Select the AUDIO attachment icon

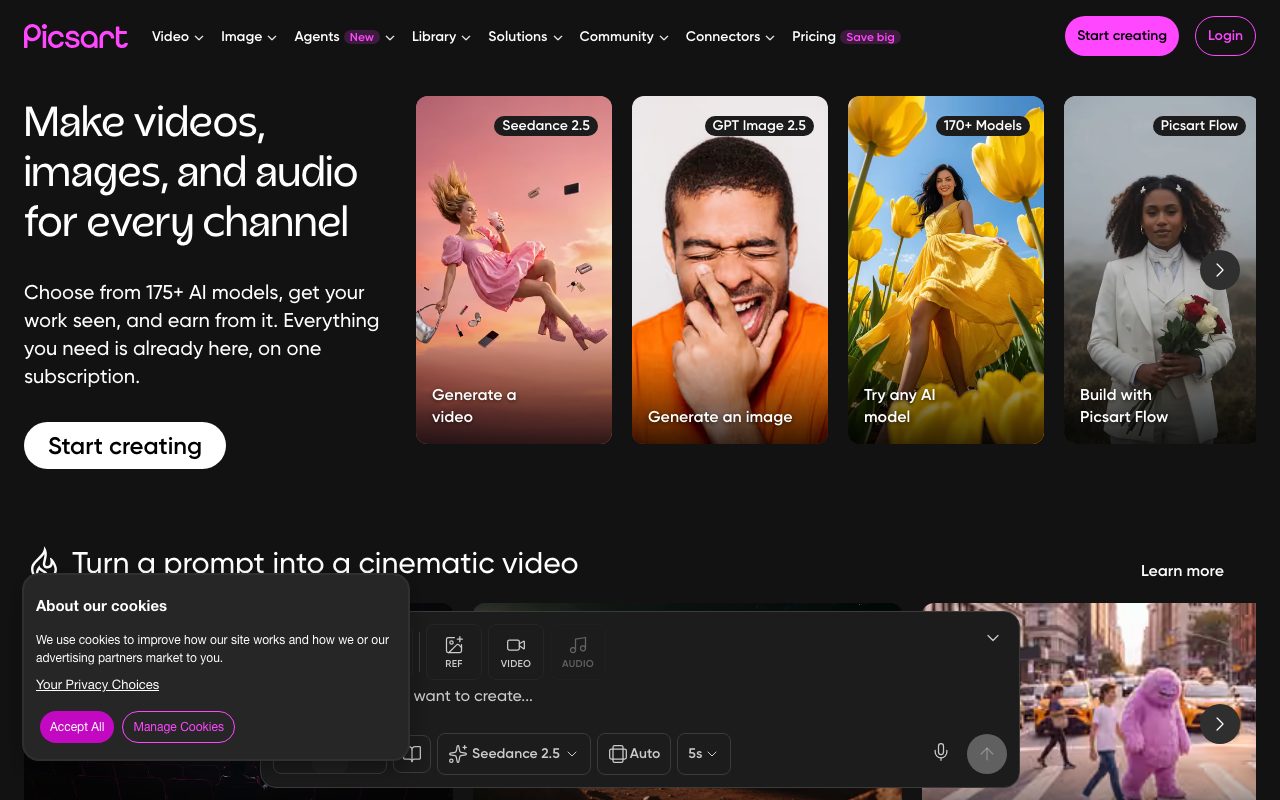[578, 651]
